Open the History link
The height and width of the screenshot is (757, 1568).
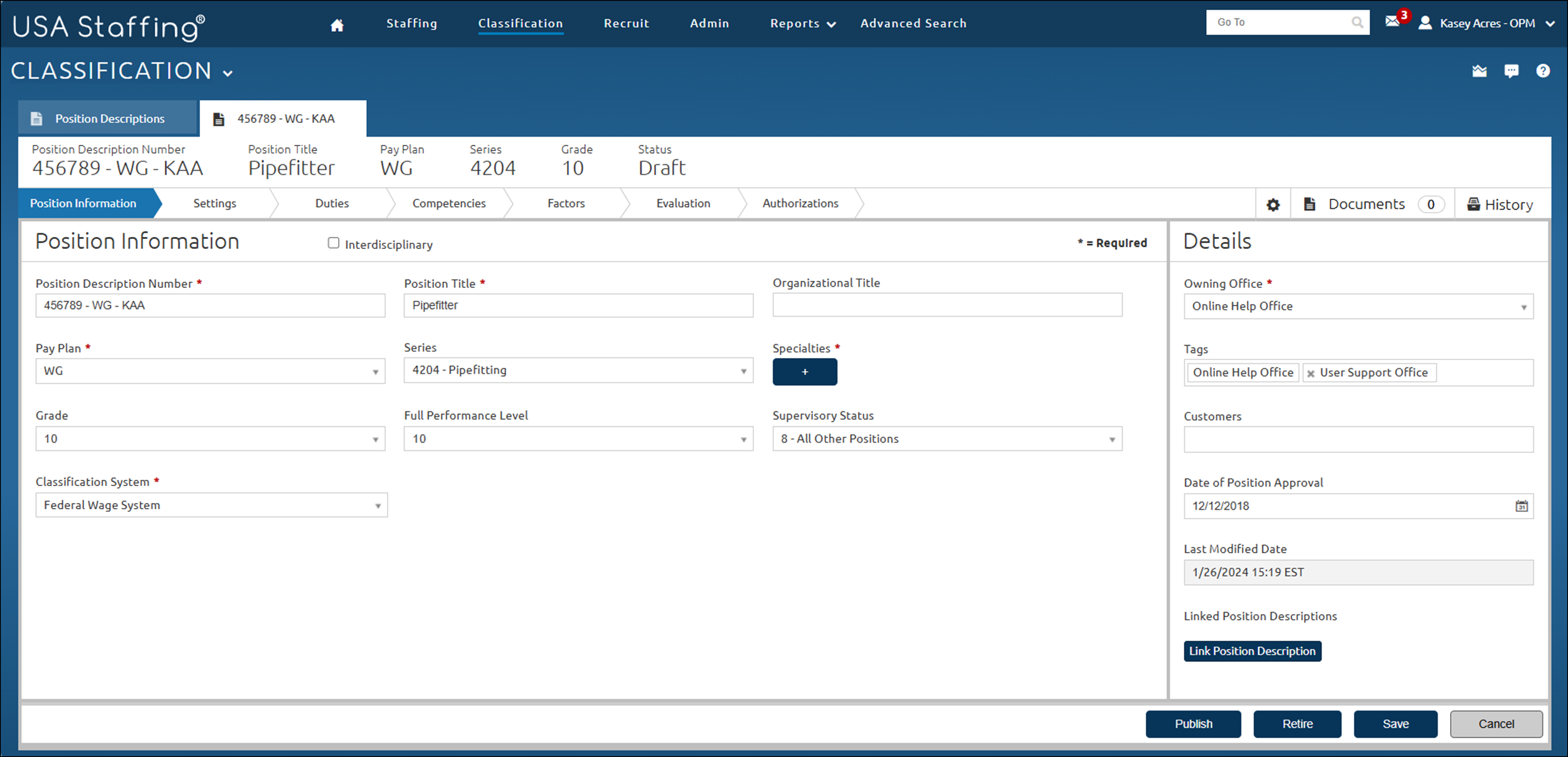pyautogui.click(x=1508, y=204)
